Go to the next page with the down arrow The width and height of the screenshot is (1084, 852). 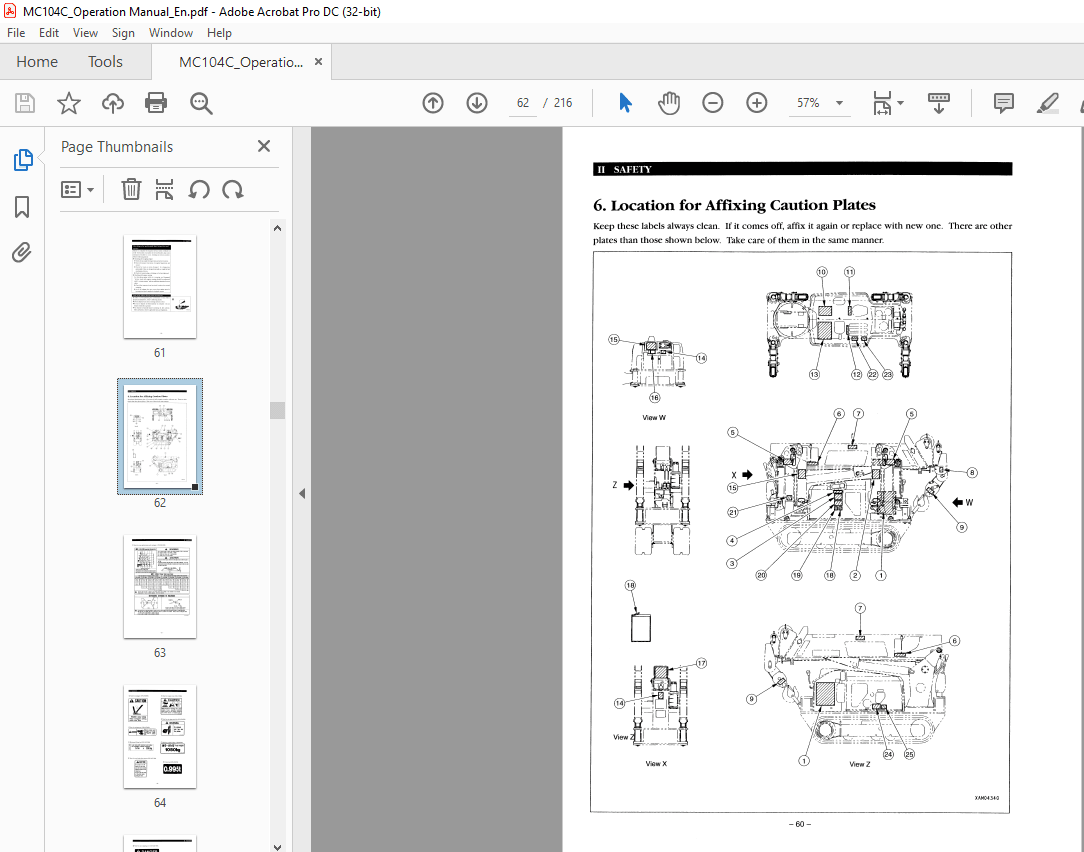point(477,102)
